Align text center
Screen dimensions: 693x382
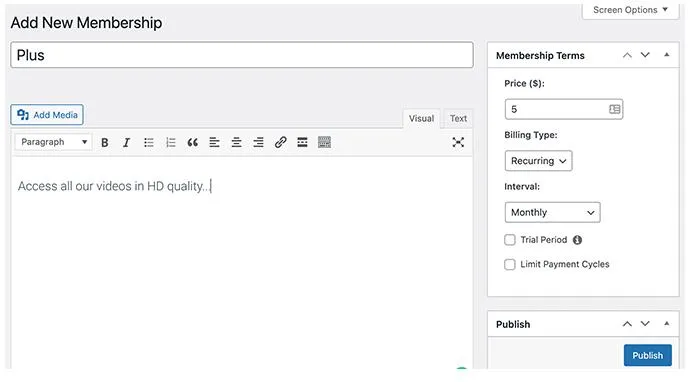[236, 142]
